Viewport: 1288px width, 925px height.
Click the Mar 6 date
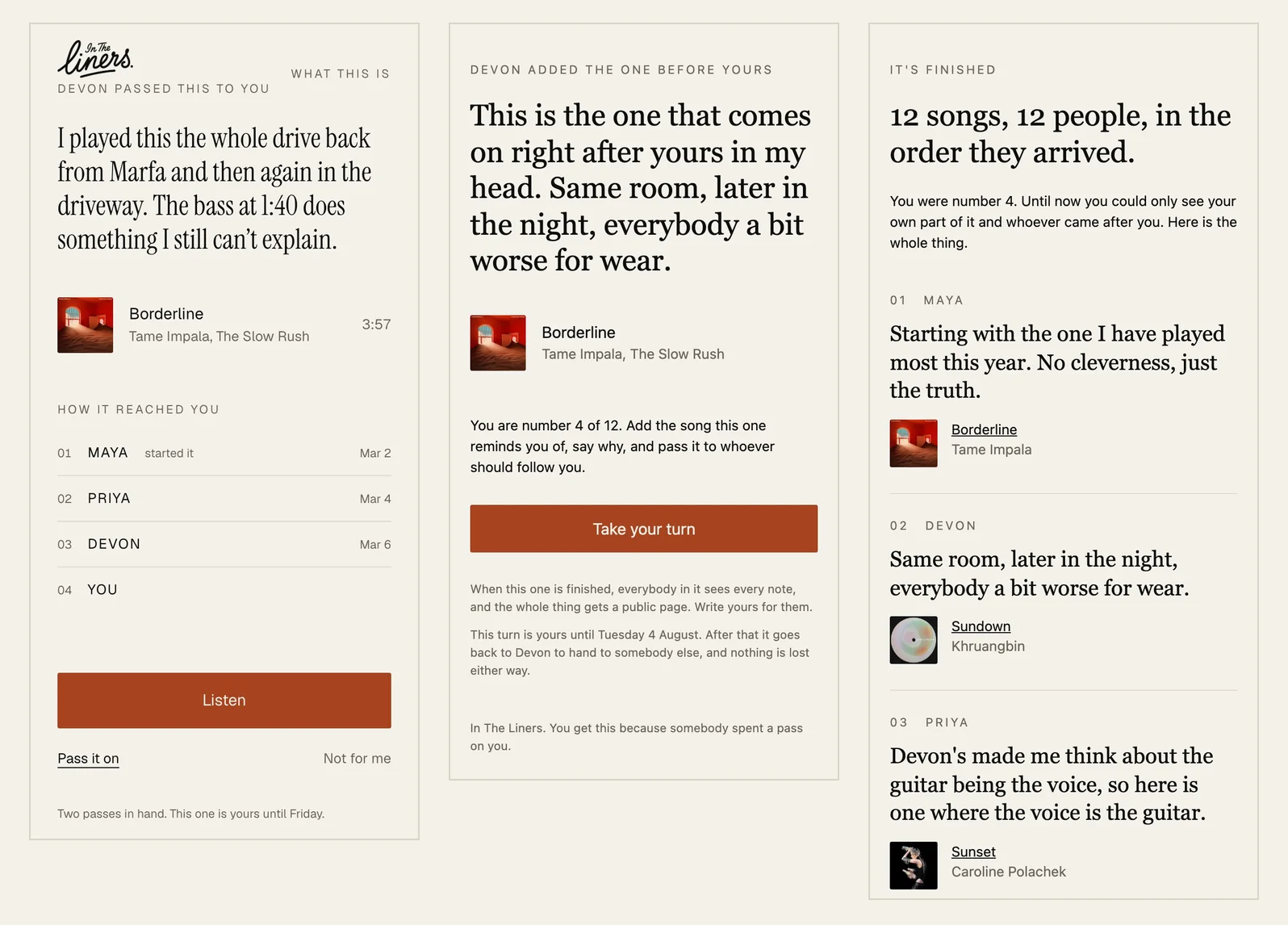click(375, 545)
